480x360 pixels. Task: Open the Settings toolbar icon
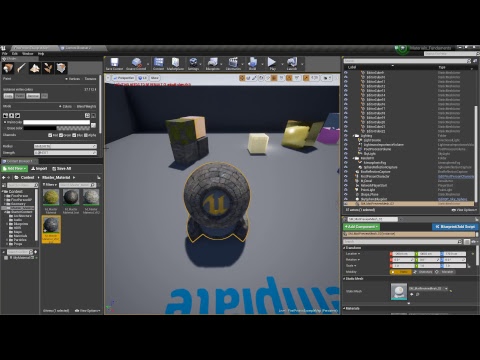pos(193,64)
